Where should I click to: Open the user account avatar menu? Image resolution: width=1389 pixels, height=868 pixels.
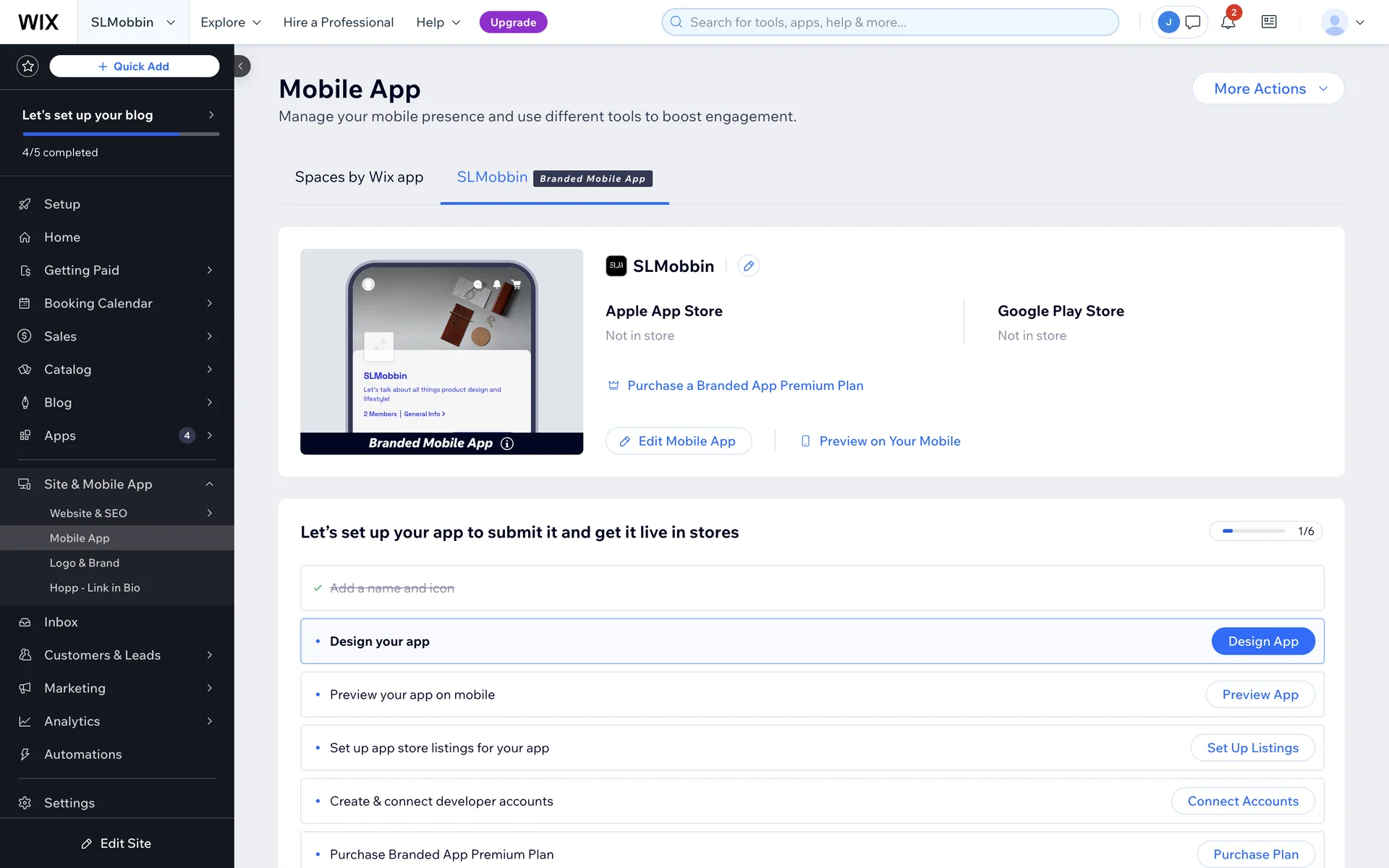[x=1343, y=22]
